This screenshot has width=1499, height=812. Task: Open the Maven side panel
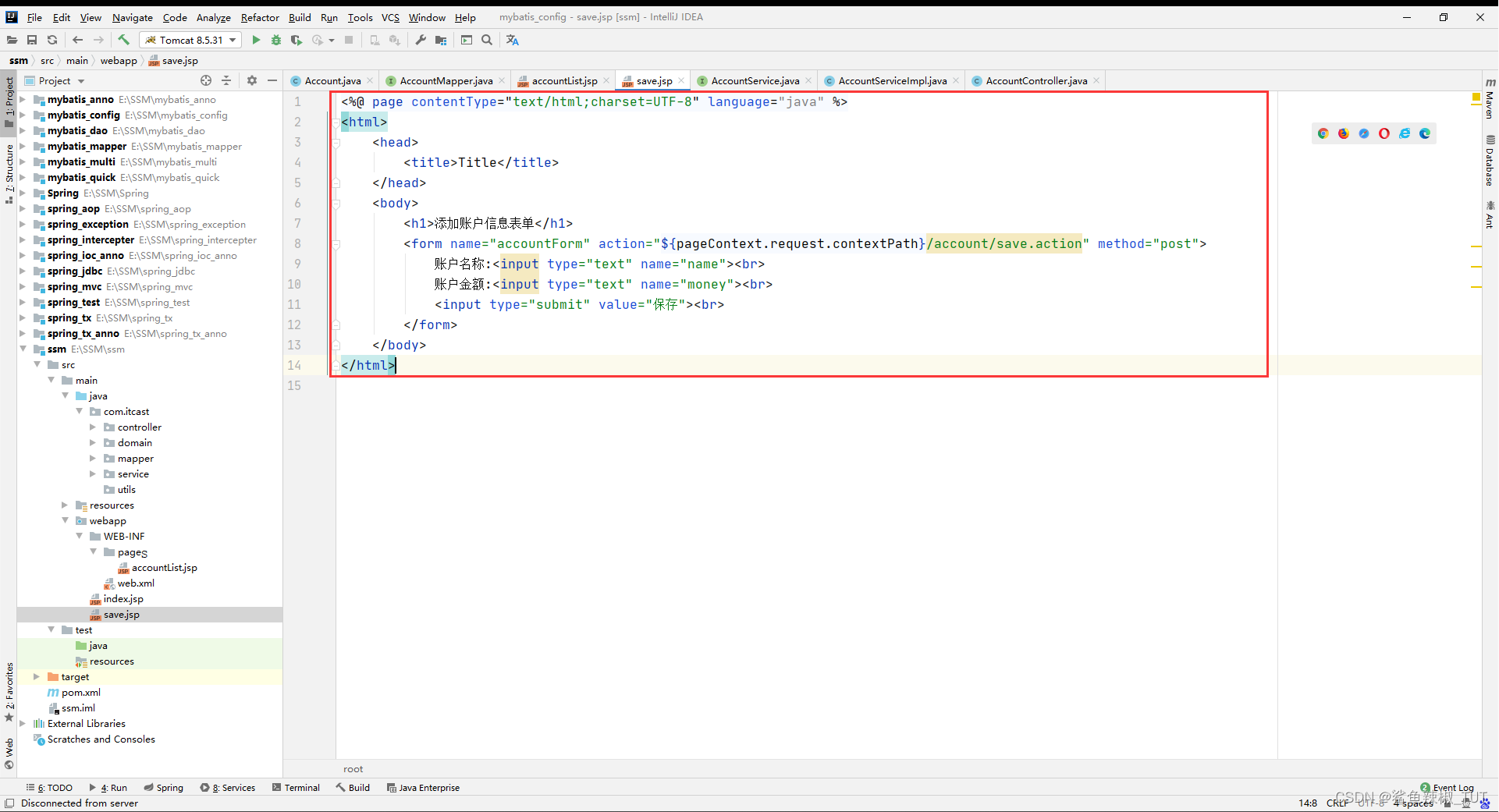tap(1490, 98)
